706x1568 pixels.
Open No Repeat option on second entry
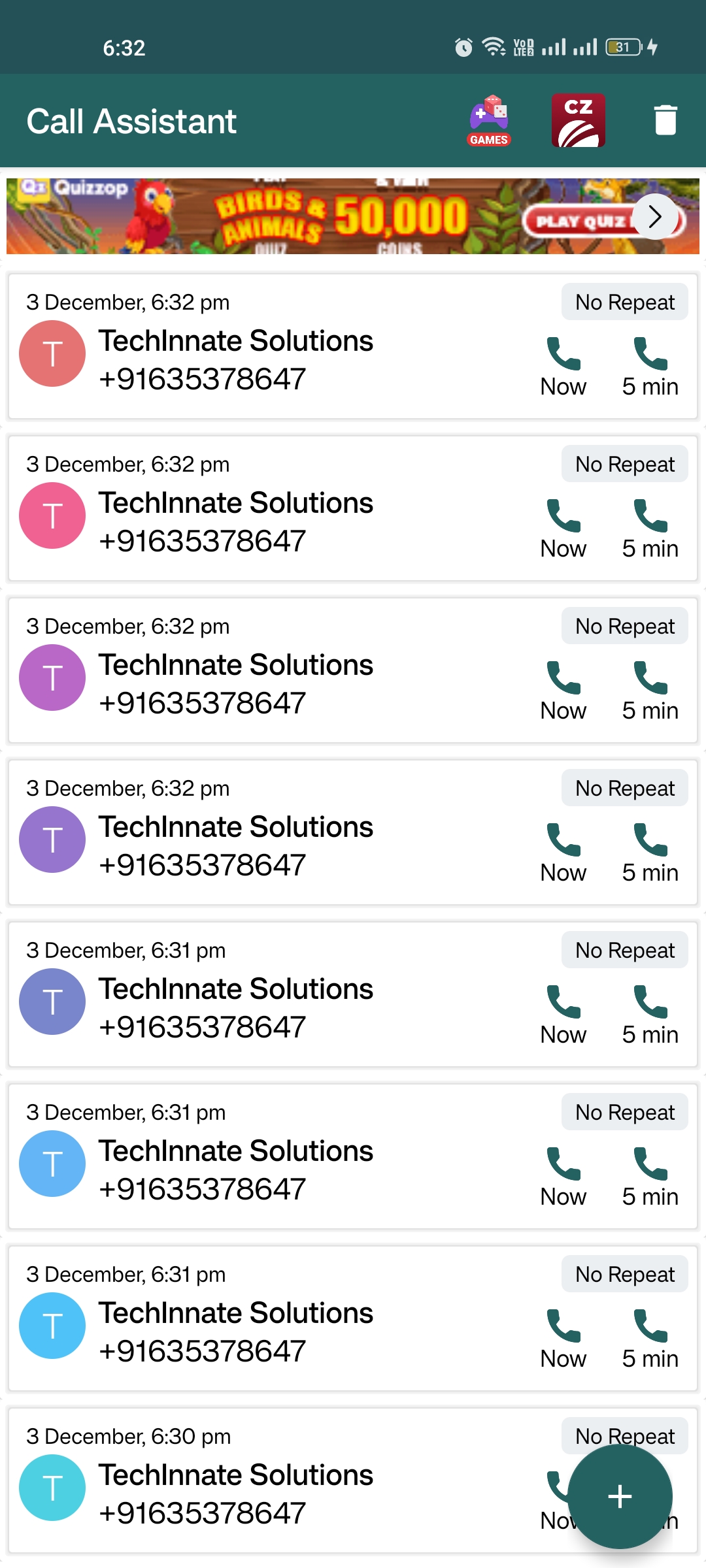coord(624,465)
